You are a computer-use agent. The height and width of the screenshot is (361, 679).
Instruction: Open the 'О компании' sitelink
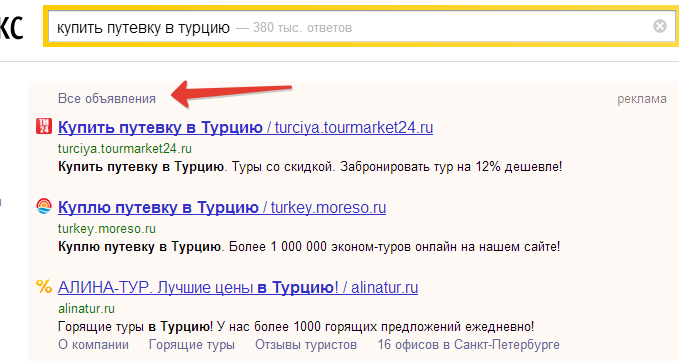tap(93, 345)
